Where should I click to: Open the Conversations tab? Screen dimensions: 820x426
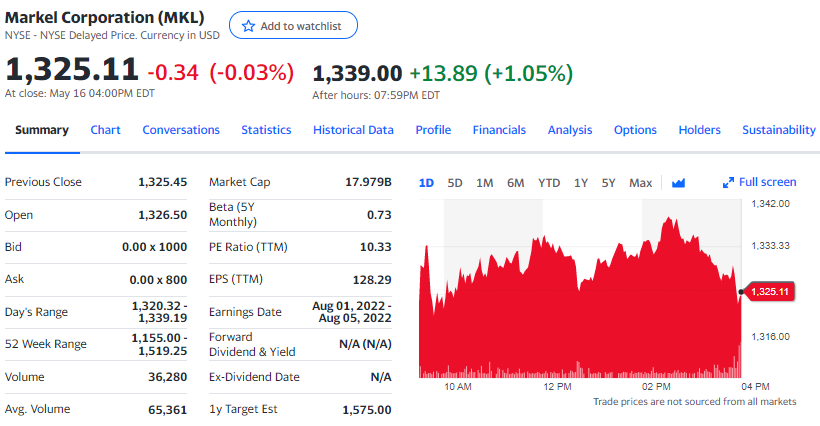click(181, 130)
